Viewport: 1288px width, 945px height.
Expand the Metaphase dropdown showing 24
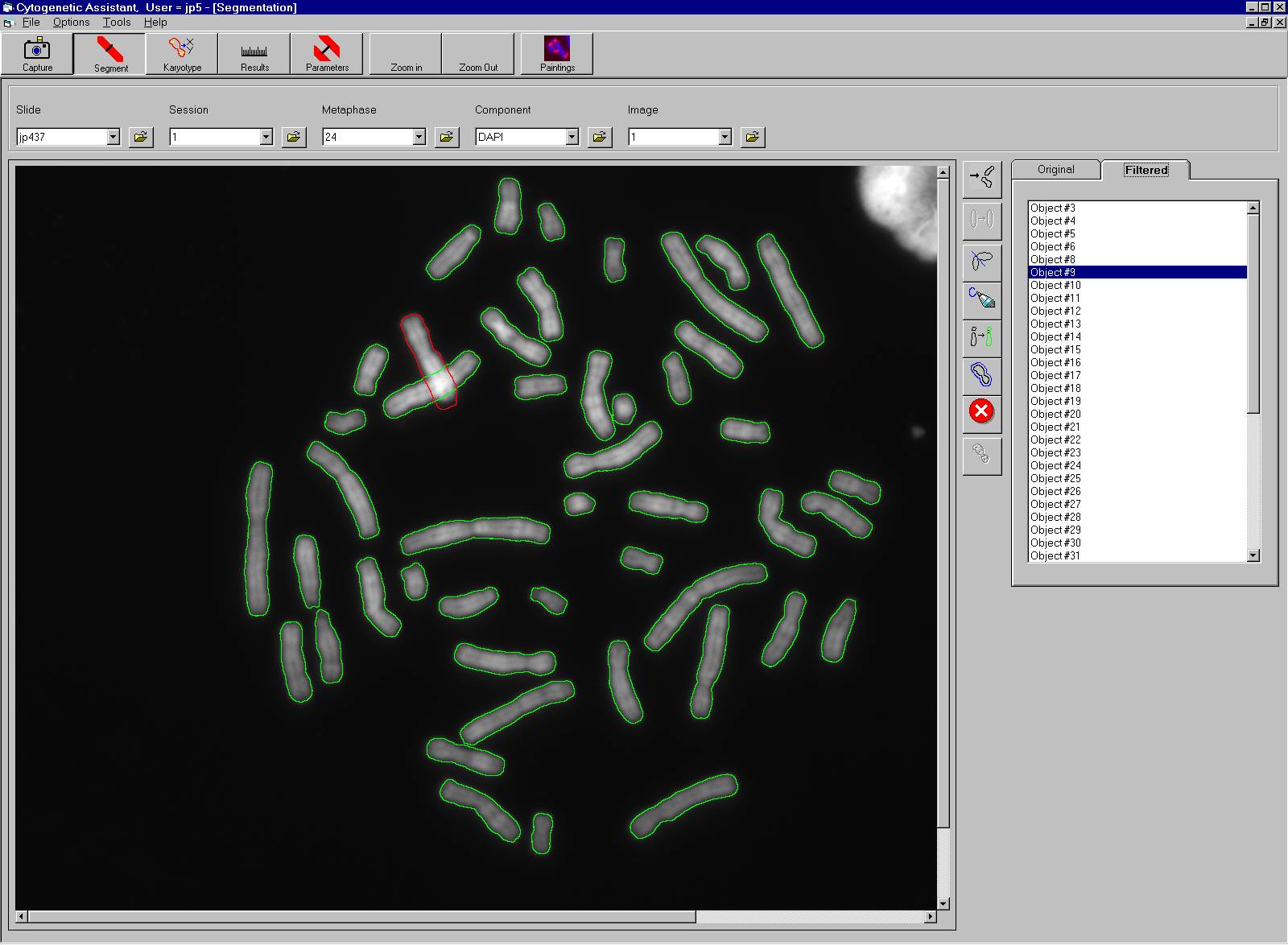coord(419,137)
